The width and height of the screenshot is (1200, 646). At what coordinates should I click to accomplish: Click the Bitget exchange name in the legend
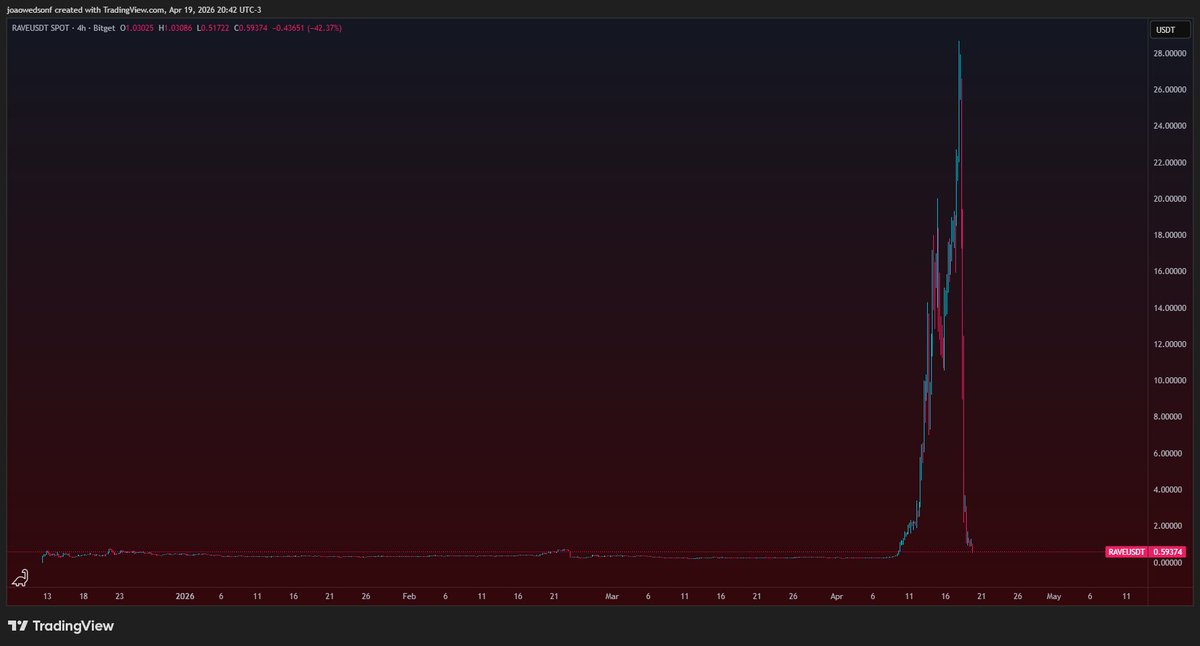click(x=103, y=28)
